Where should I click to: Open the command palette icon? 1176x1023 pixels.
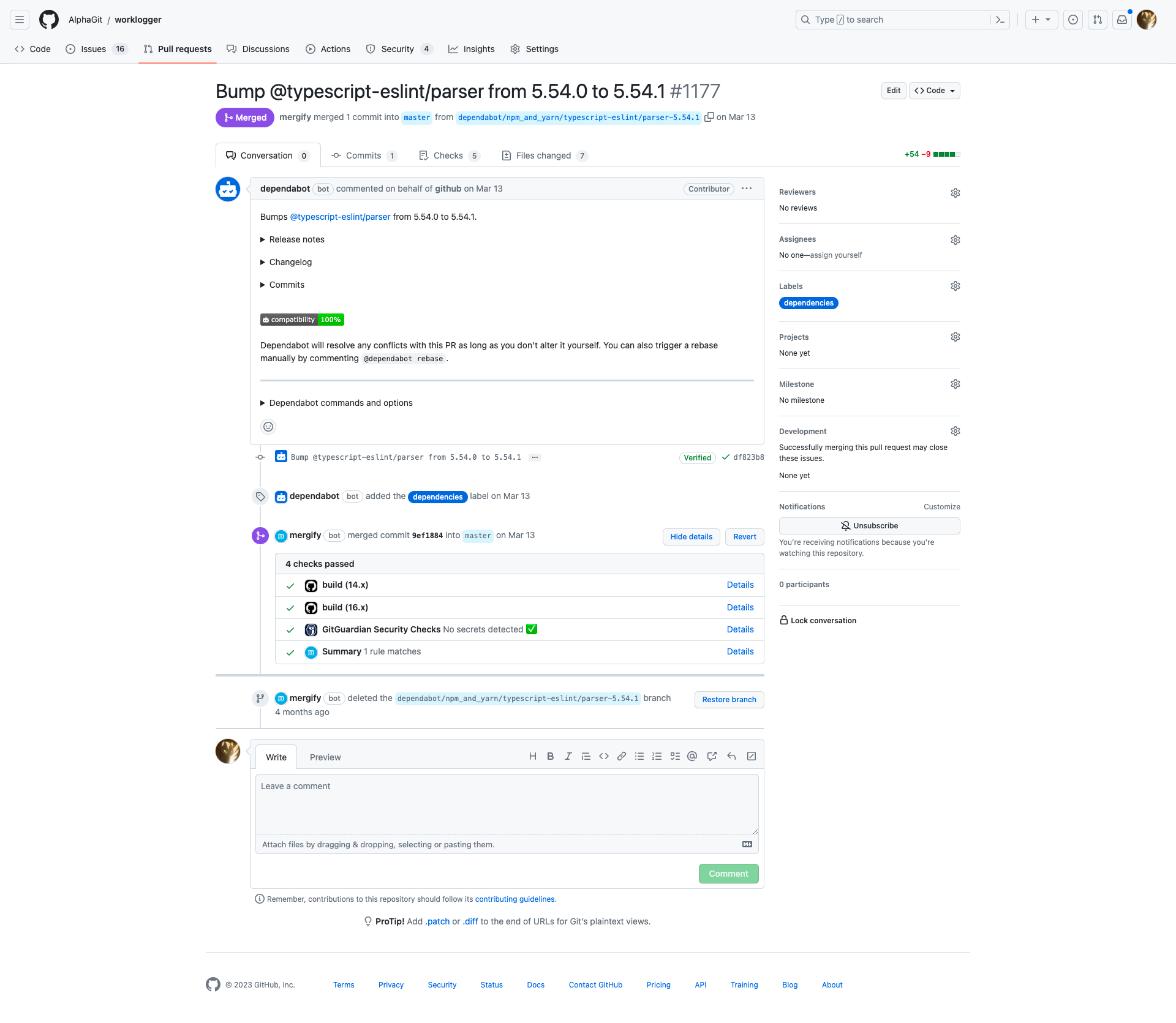1000,20
